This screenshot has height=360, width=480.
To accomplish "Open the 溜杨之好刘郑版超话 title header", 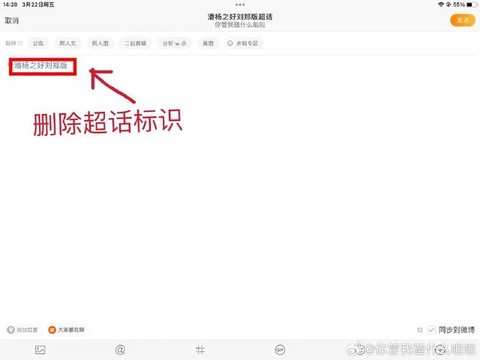I will click(240, 17).
